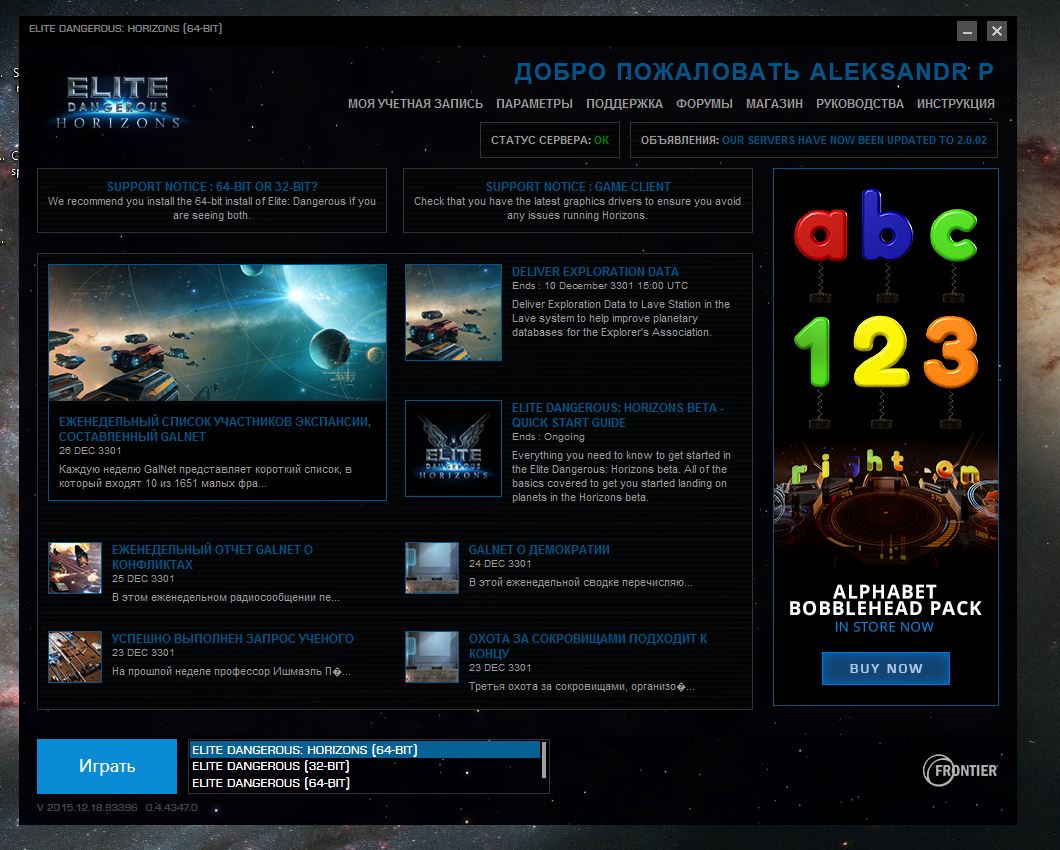1060x850 pixels.
Task: Close the launcher window
Action: [x=996, y=31]
